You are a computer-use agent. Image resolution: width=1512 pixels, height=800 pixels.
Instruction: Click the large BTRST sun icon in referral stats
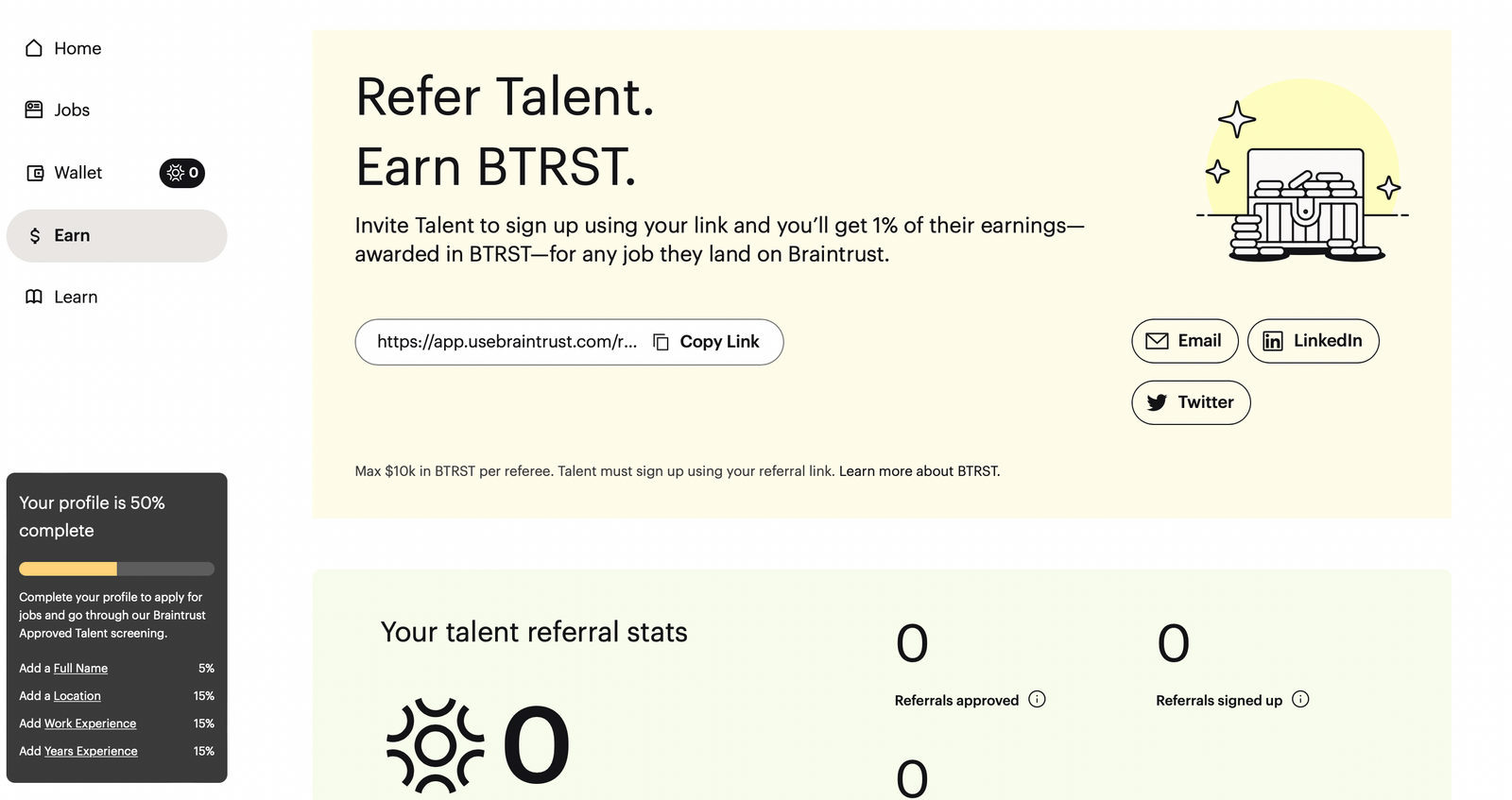[x=435, y=746]
